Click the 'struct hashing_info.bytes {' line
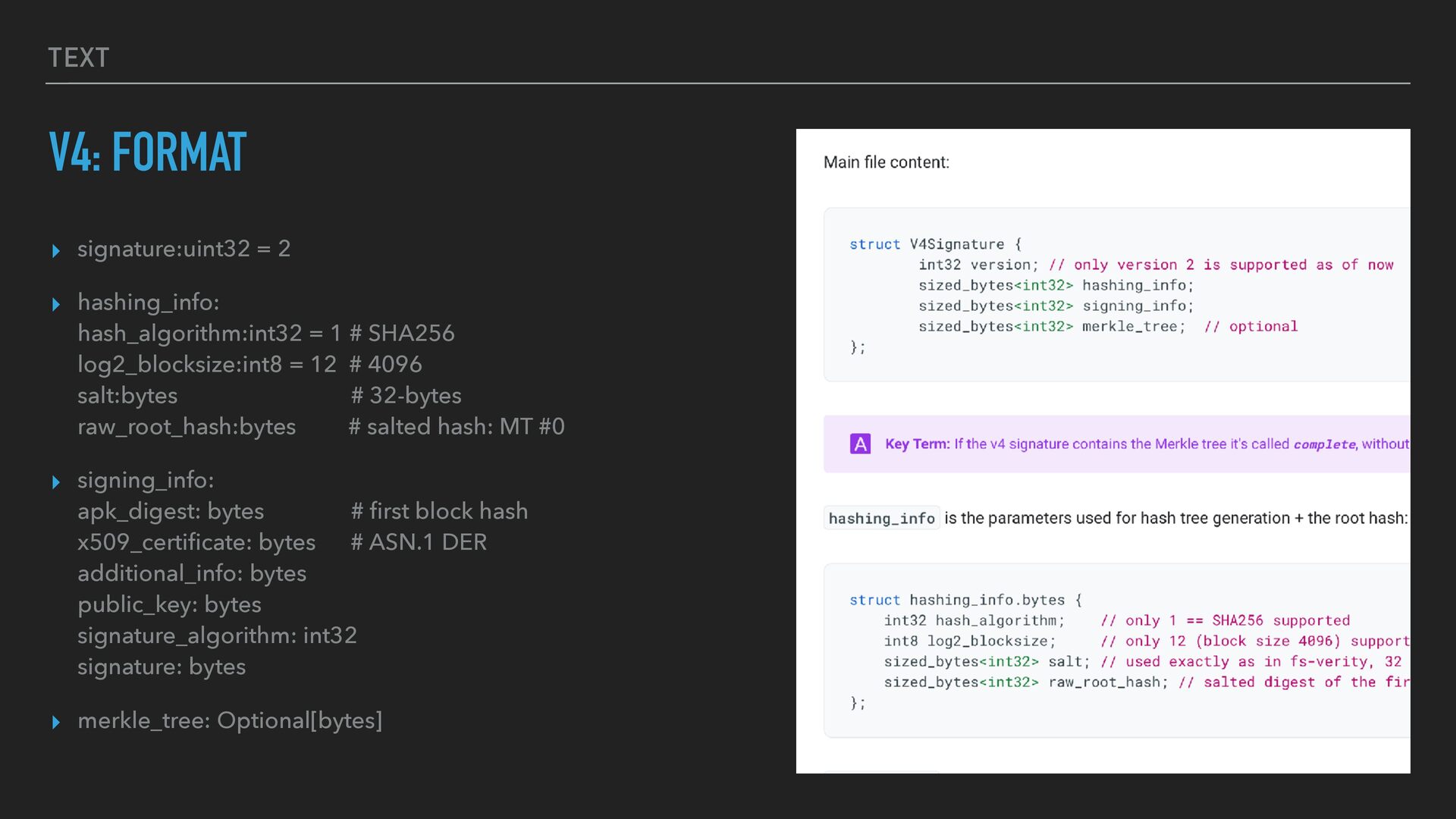 tap(965, 600)
